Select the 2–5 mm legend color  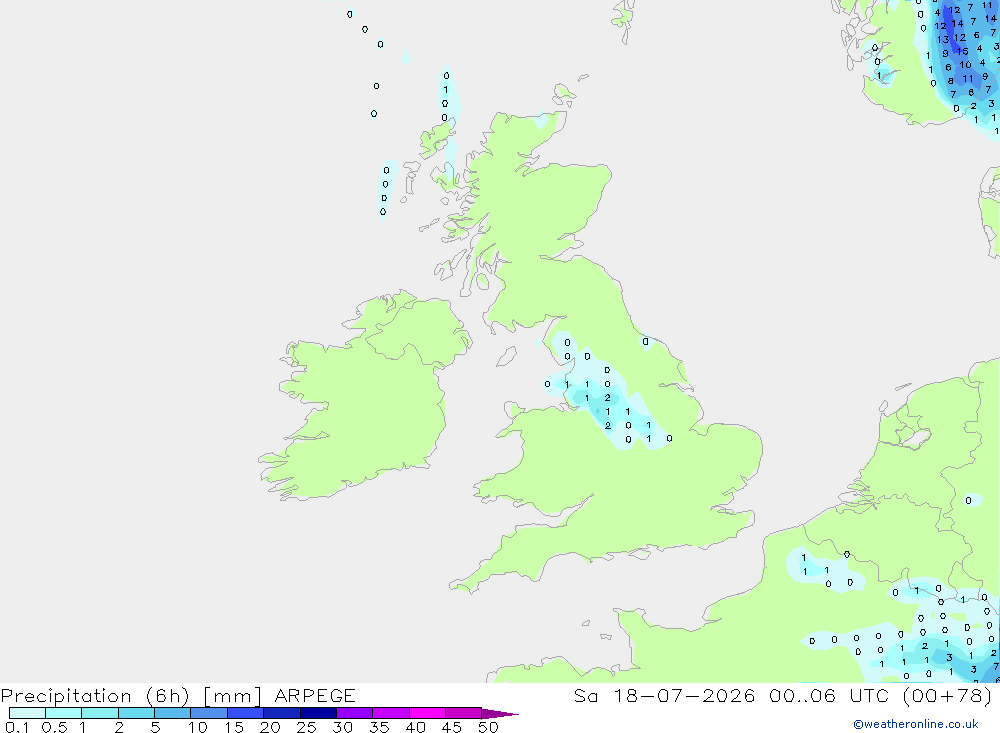(136, 713)
